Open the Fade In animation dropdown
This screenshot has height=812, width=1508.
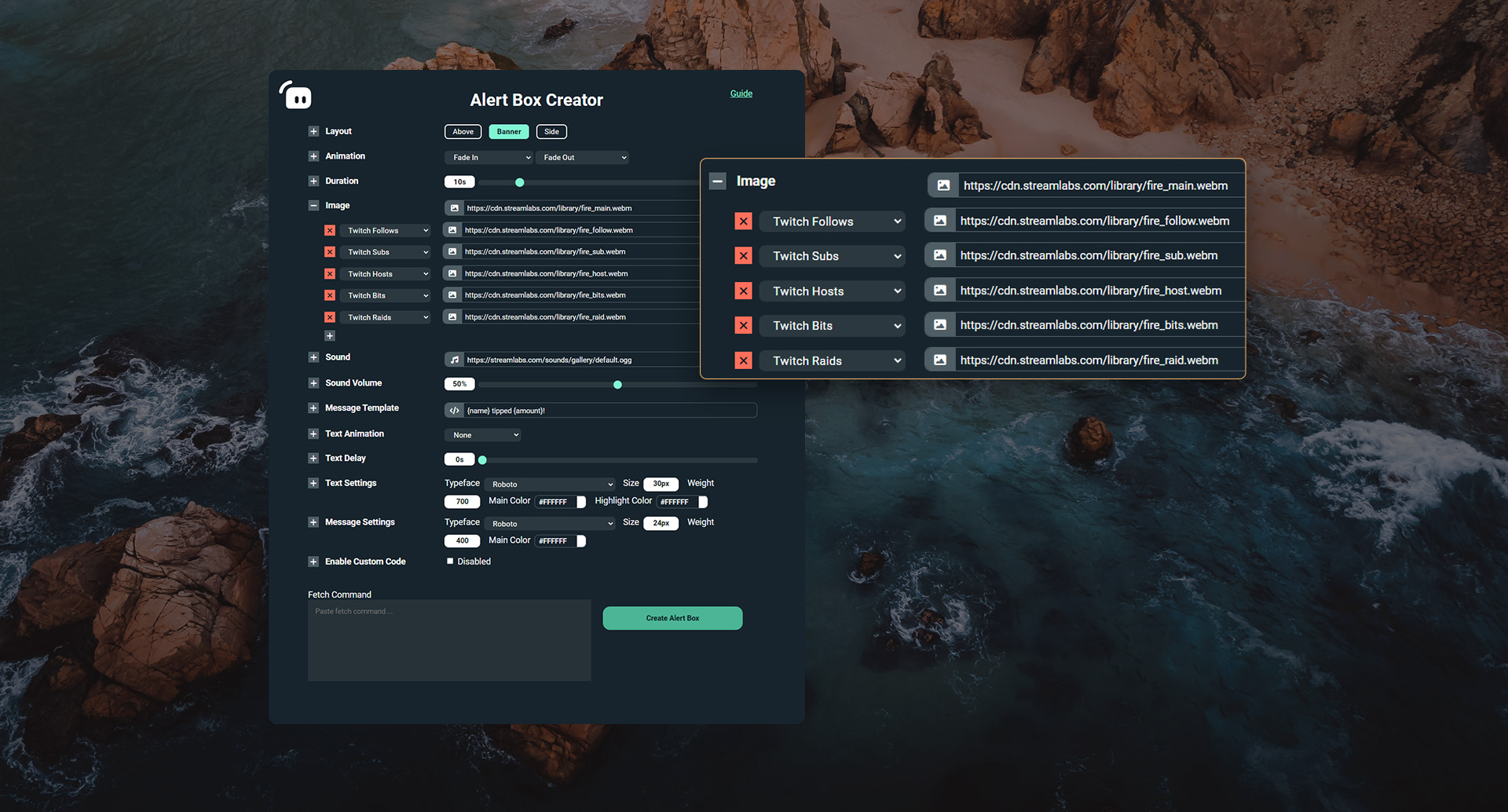click(x=489, y=158)
